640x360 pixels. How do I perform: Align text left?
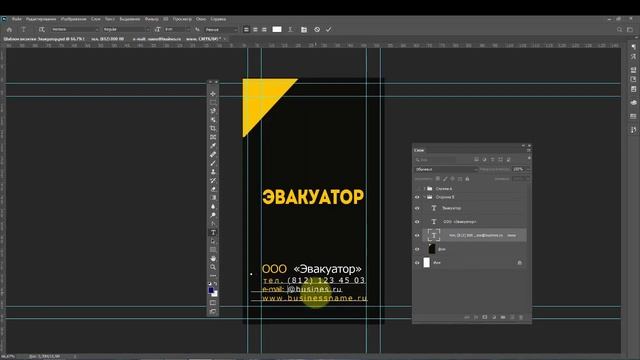click(x=246, y=29)
